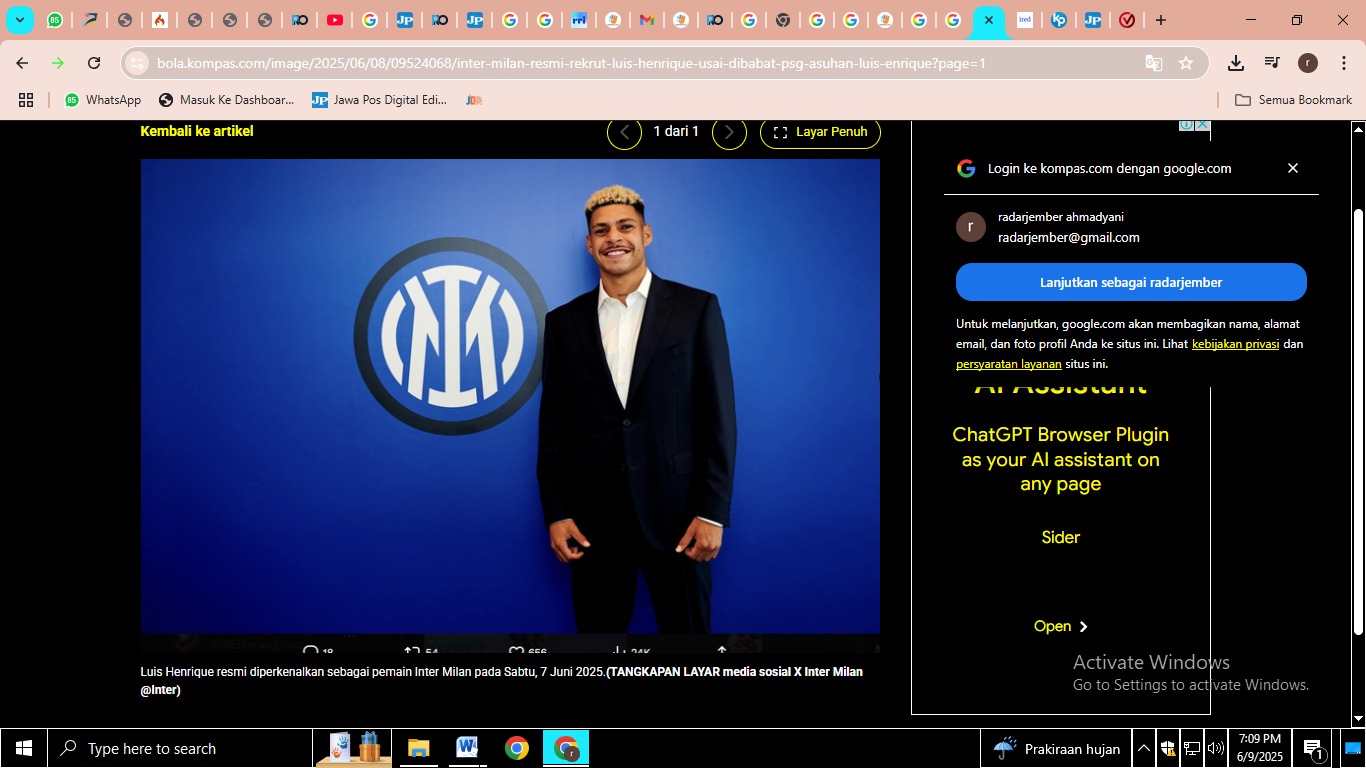Switch to the YouTube browser tab
This screenshot has width=1366, height=768.
click(335, 20)
